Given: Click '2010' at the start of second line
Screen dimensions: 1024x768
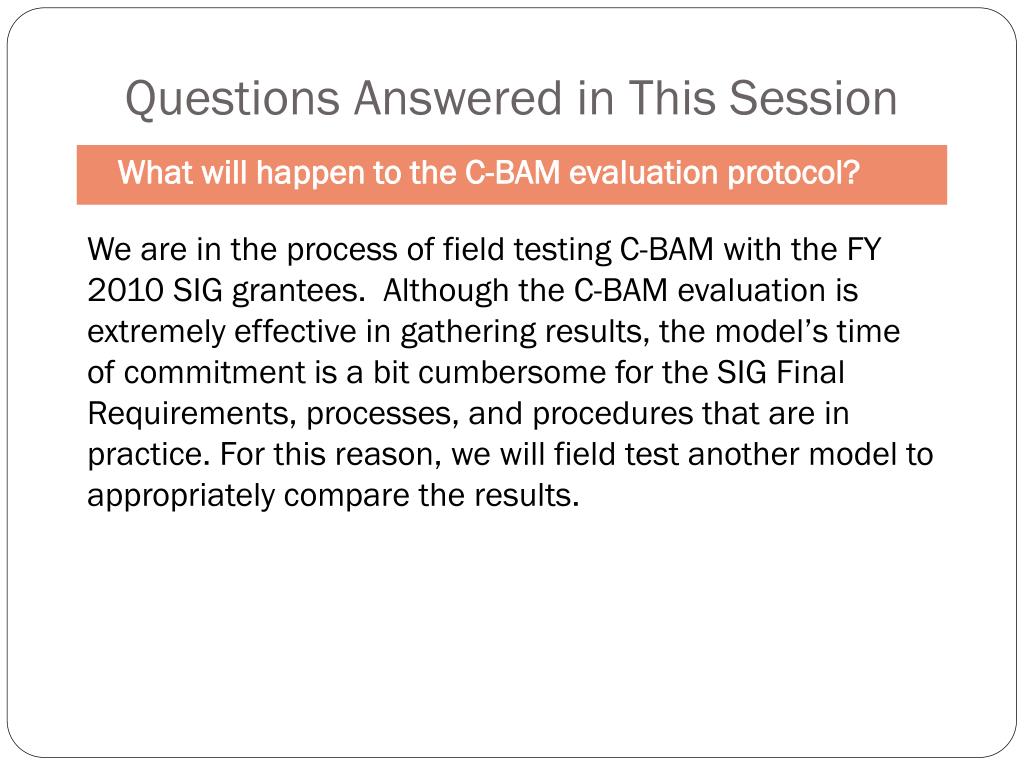Looking at the screenshot, I should point(125,291).
